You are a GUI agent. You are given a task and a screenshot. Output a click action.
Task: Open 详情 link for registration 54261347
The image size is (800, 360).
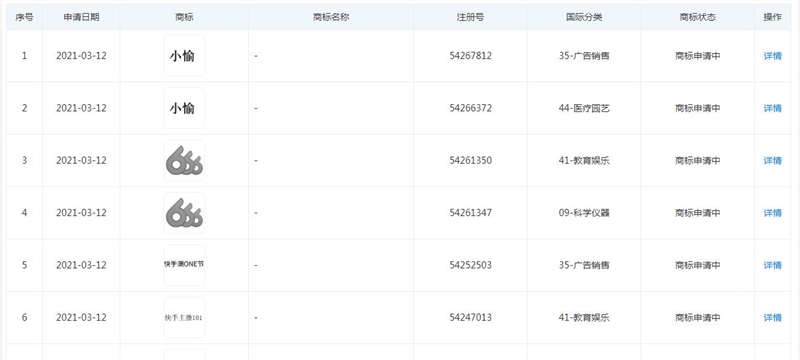tap(772, 213)
